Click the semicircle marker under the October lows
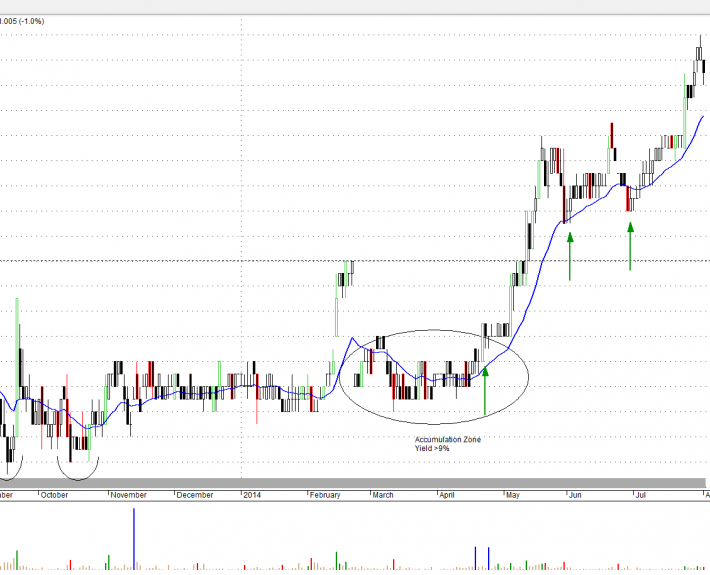Screen dimensions: 710x575 click(79, 469)
